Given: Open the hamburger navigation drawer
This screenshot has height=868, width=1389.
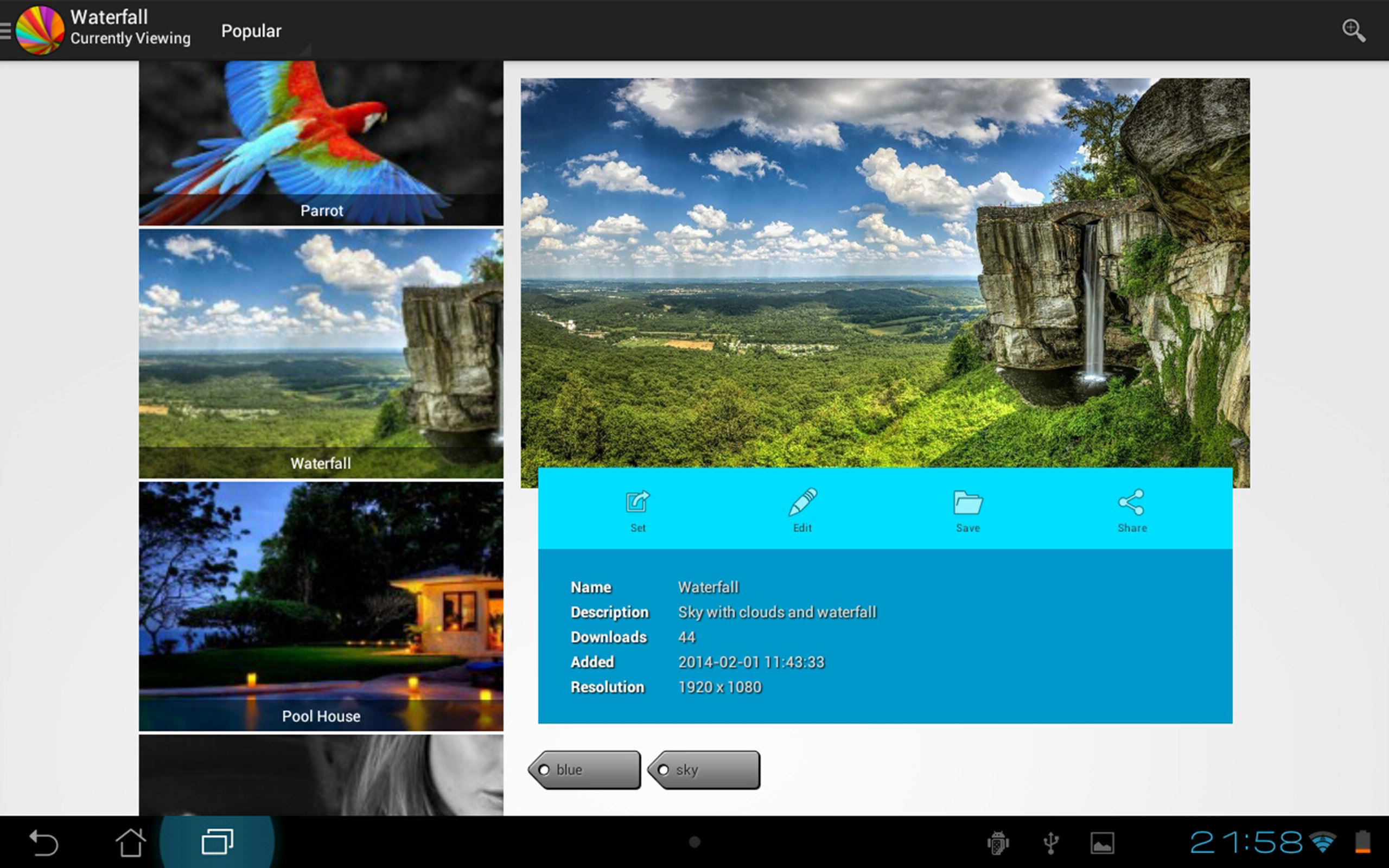Looking at the screenshot, I should click(x=6, y=30).
